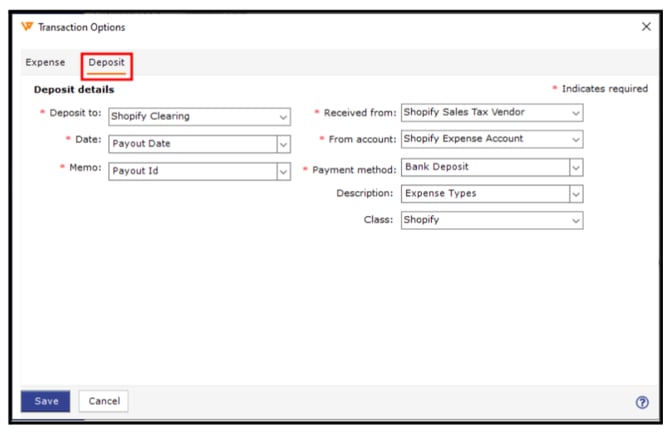Image resolution: width=670 pixels, height=437 pixels.
Task: Expand the Payment method dropdown arrow
Action: 576,167
